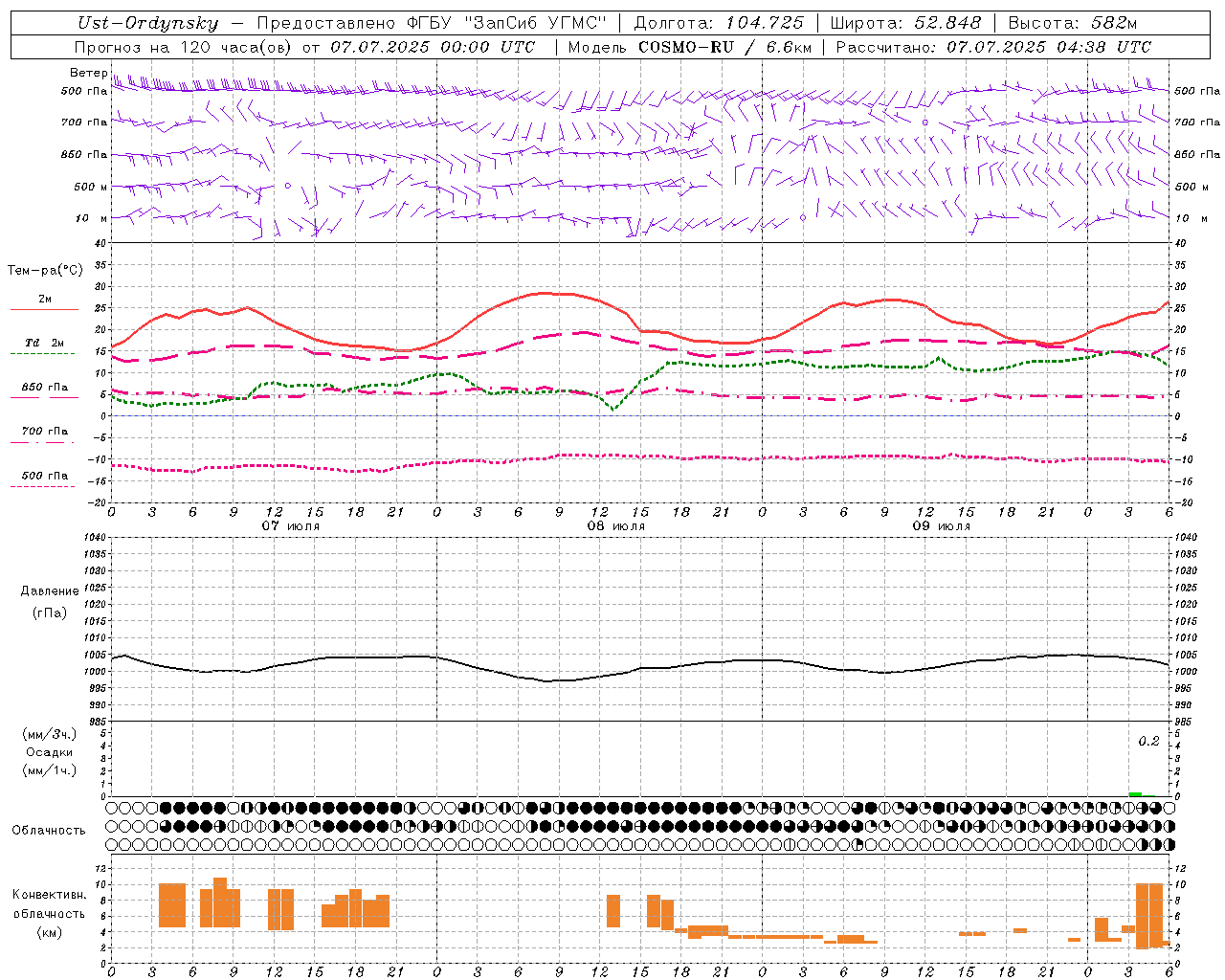1225x980 pixels.
Task: Click the 'Облачность' cloudiness row label
Action: [x=49, y=831]
